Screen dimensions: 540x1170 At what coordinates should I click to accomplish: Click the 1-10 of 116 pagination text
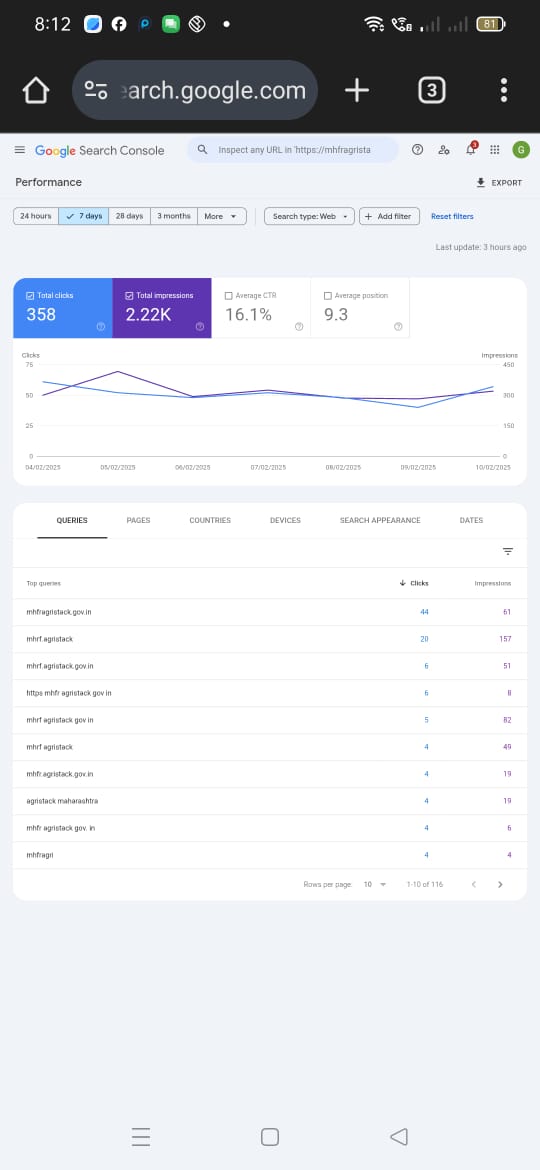(x=424, y=884)
